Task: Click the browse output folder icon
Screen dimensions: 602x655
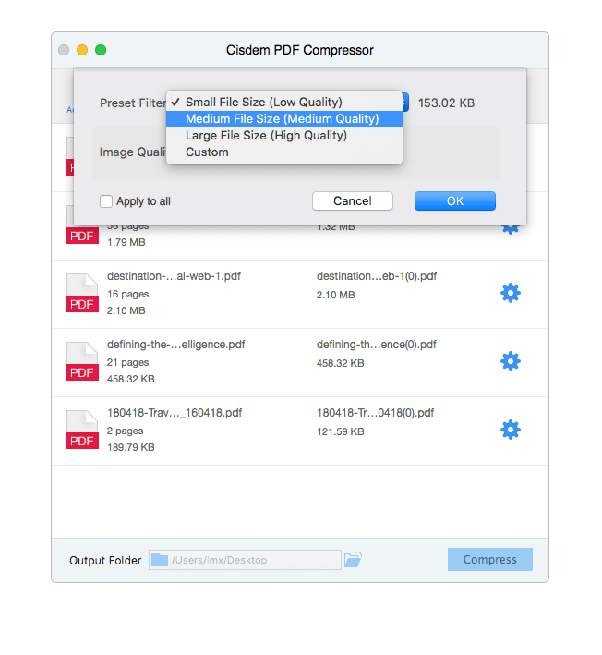Action: point(353,559)
